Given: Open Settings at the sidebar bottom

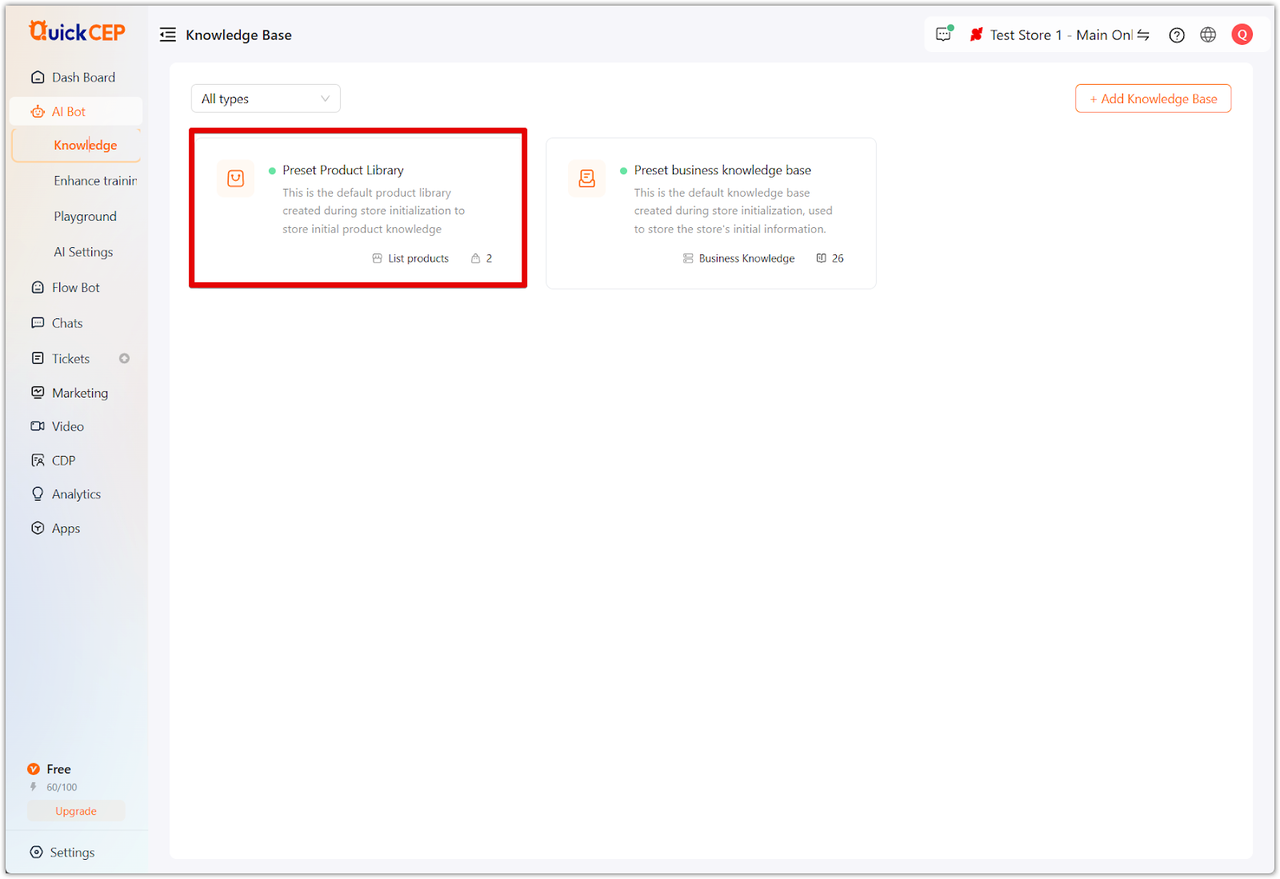Looking at the screenshot, I should click(72, 852).
